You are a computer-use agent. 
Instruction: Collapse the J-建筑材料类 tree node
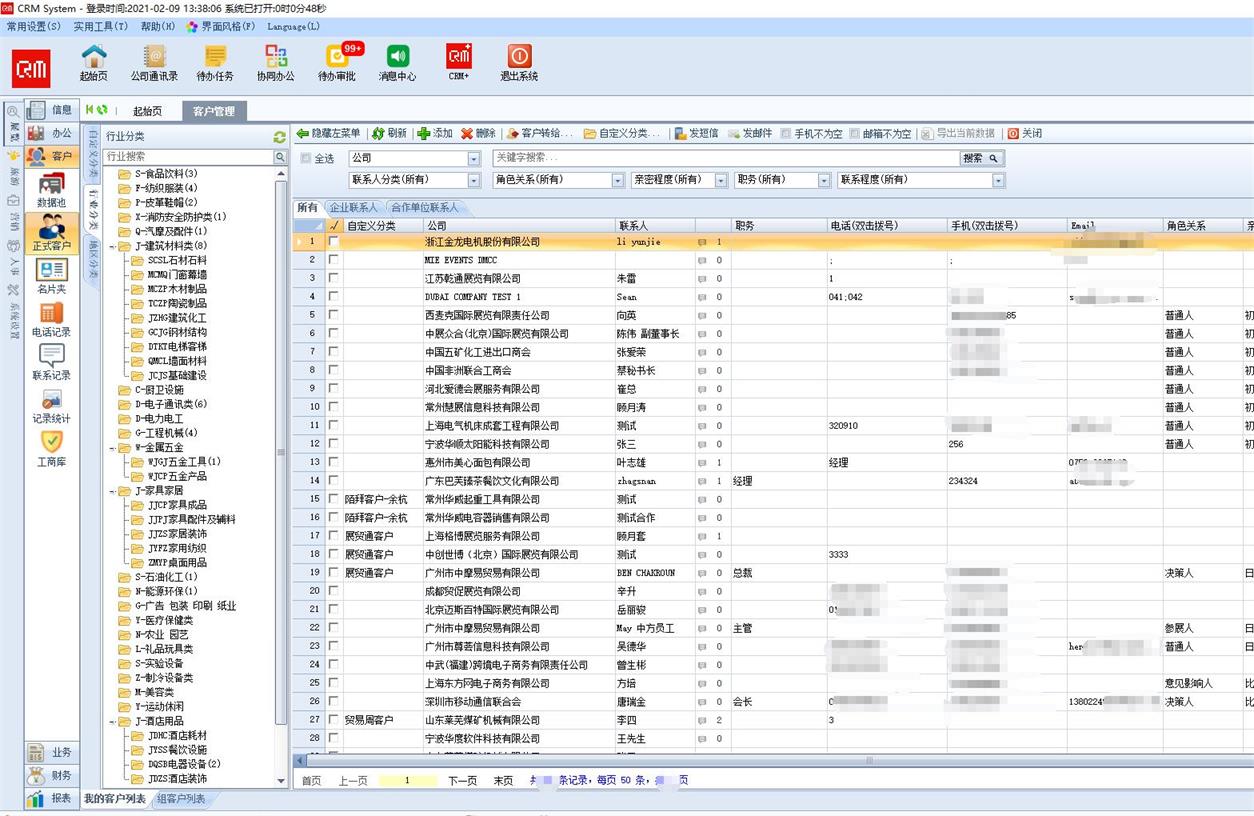click(113, 246)
